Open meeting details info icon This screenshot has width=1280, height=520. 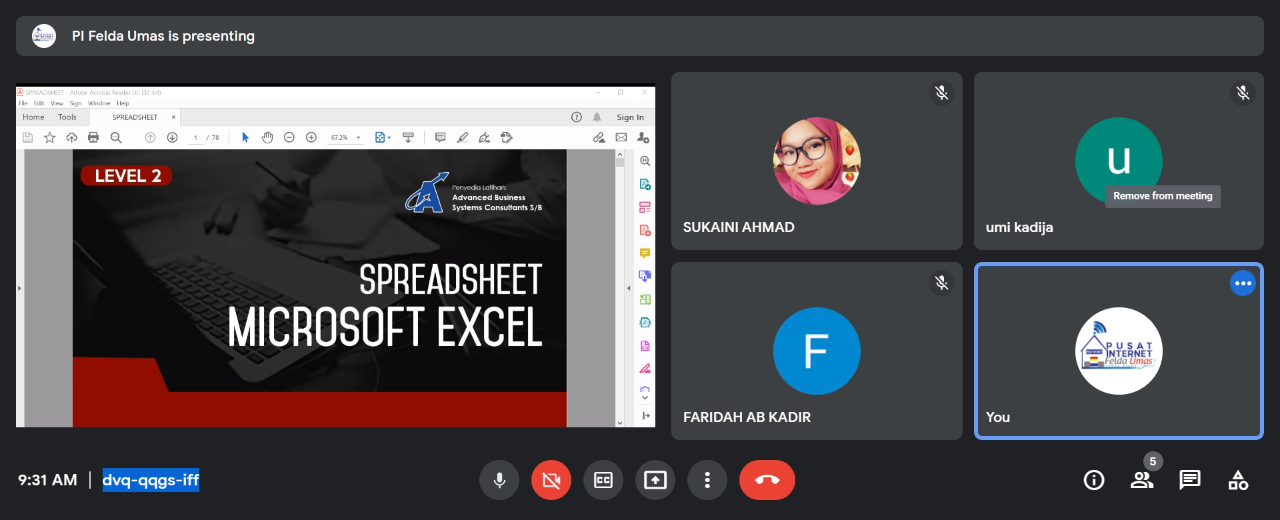point(1094,480)
